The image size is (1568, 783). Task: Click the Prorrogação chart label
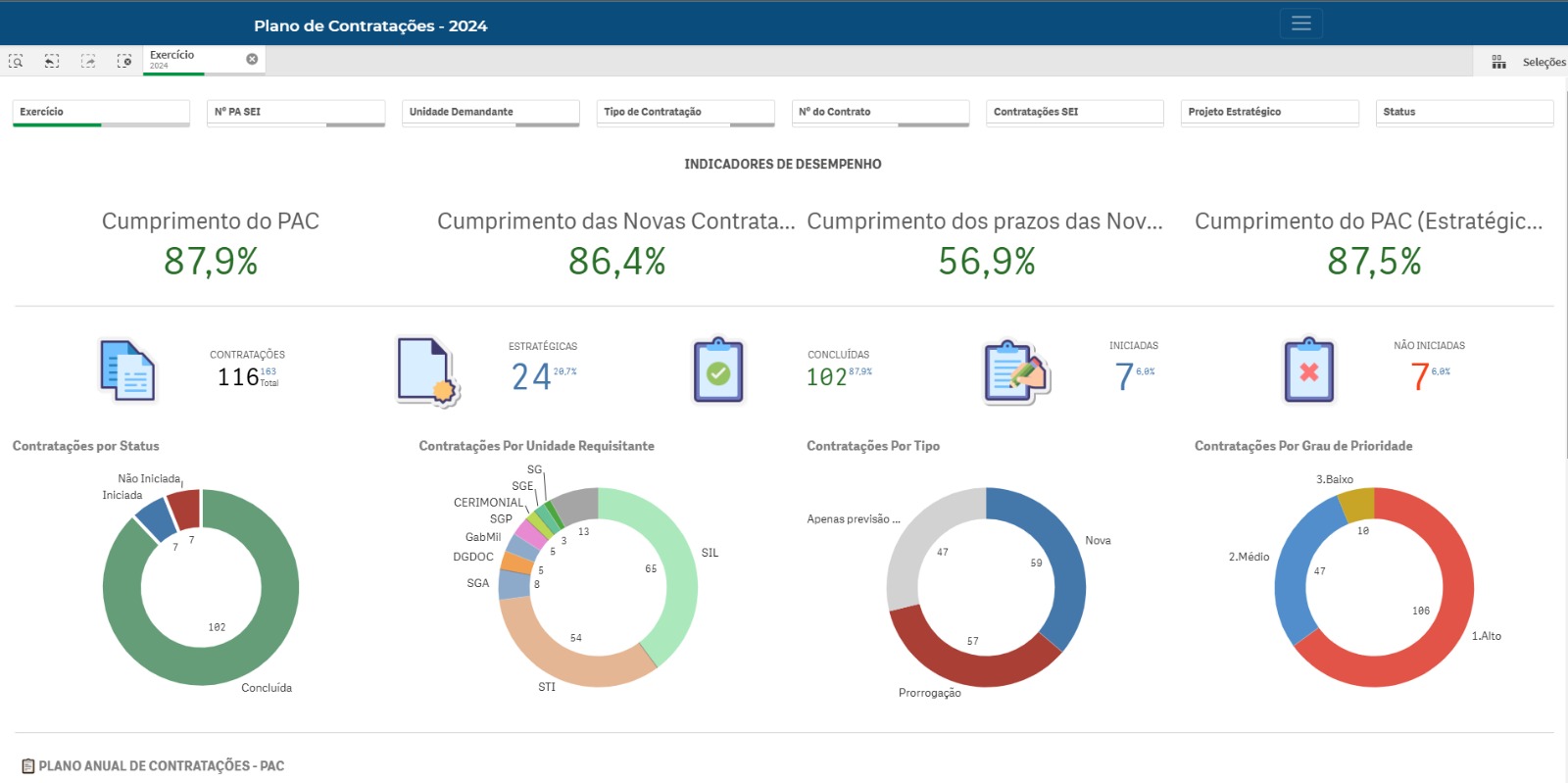tap(930, 693)
